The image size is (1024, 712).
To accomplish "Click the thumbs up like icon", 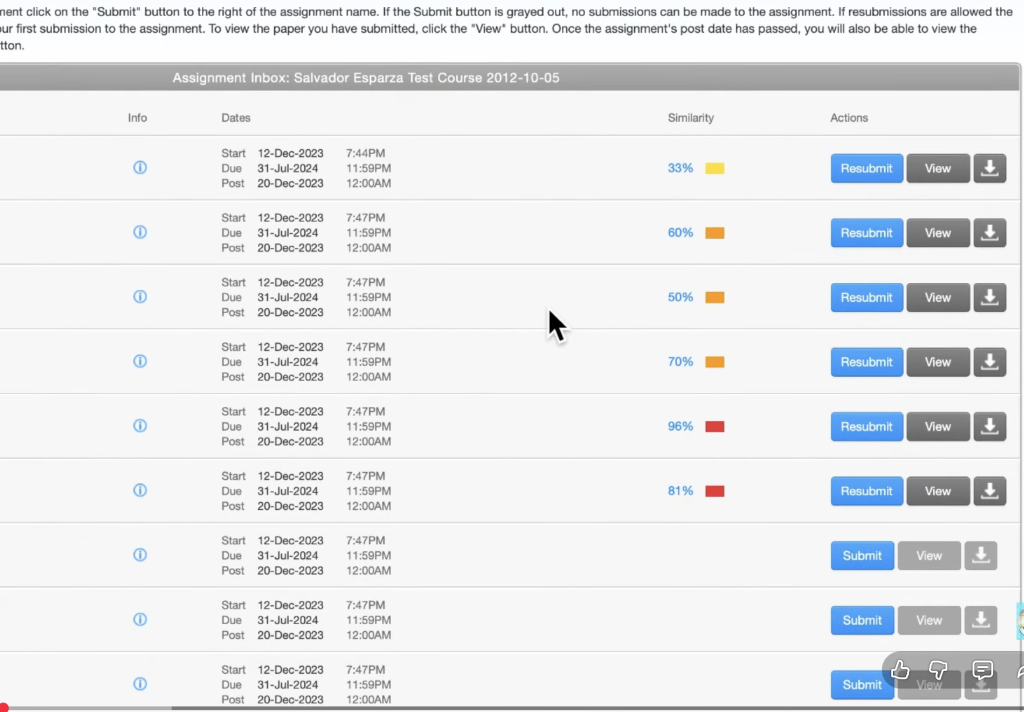I will (x=900, y=670).
